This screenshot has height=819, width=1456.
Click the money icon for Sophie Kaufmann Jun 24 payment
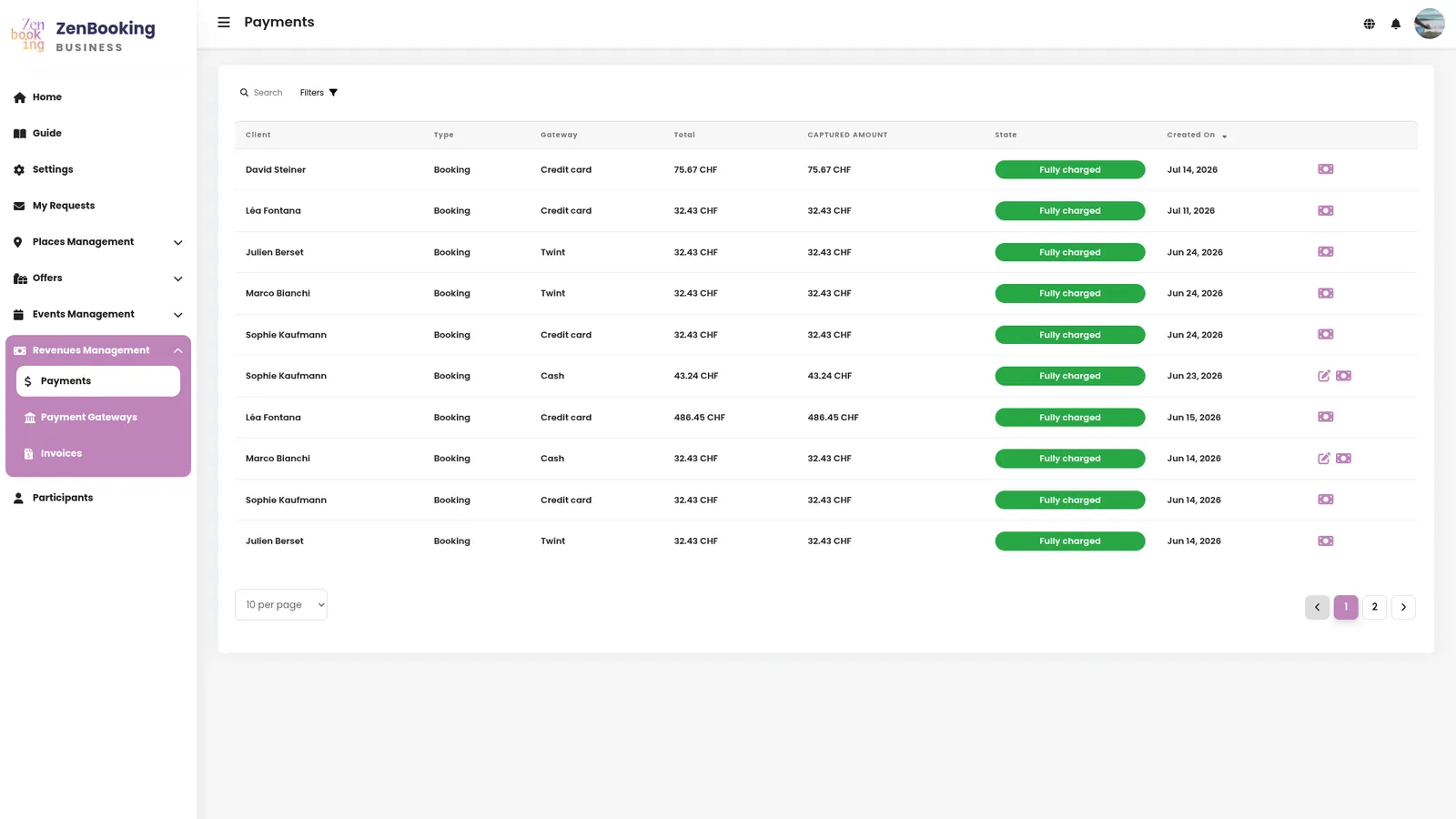coord(1326,334)
